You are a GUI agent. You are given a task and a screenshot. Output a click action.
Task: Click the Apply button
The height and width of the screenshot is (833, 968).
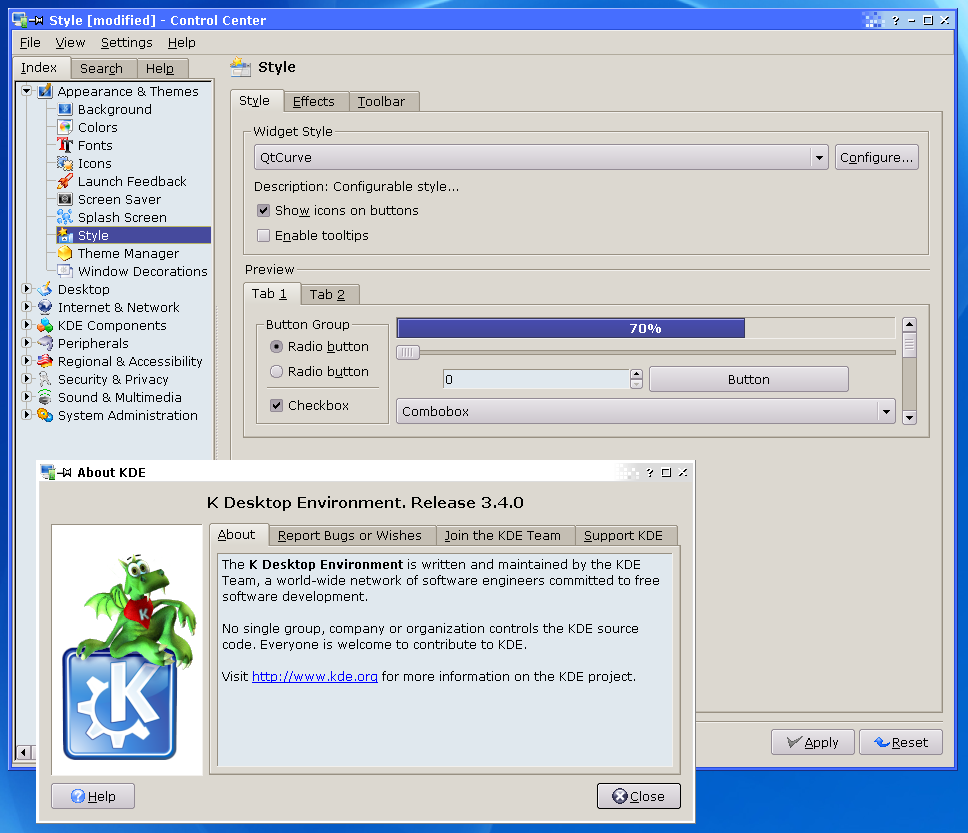812,742
